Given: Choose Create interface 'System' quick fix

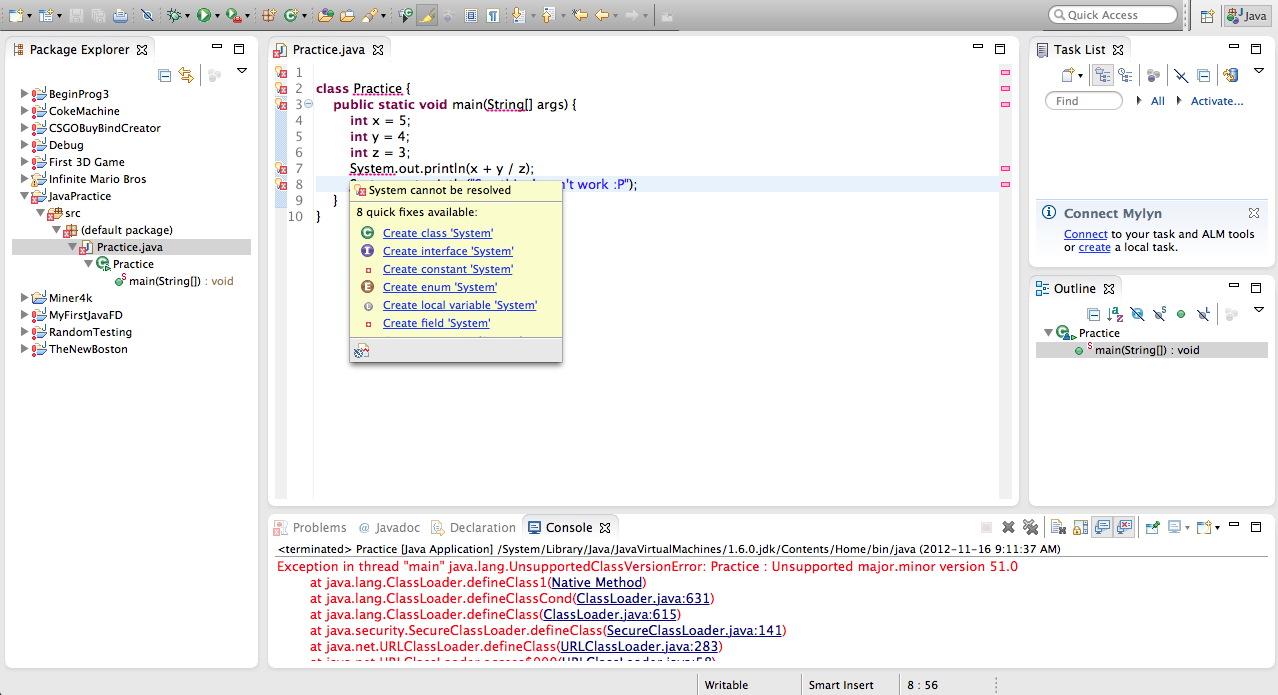Looking at the screenshot, I should coord(448,251).
